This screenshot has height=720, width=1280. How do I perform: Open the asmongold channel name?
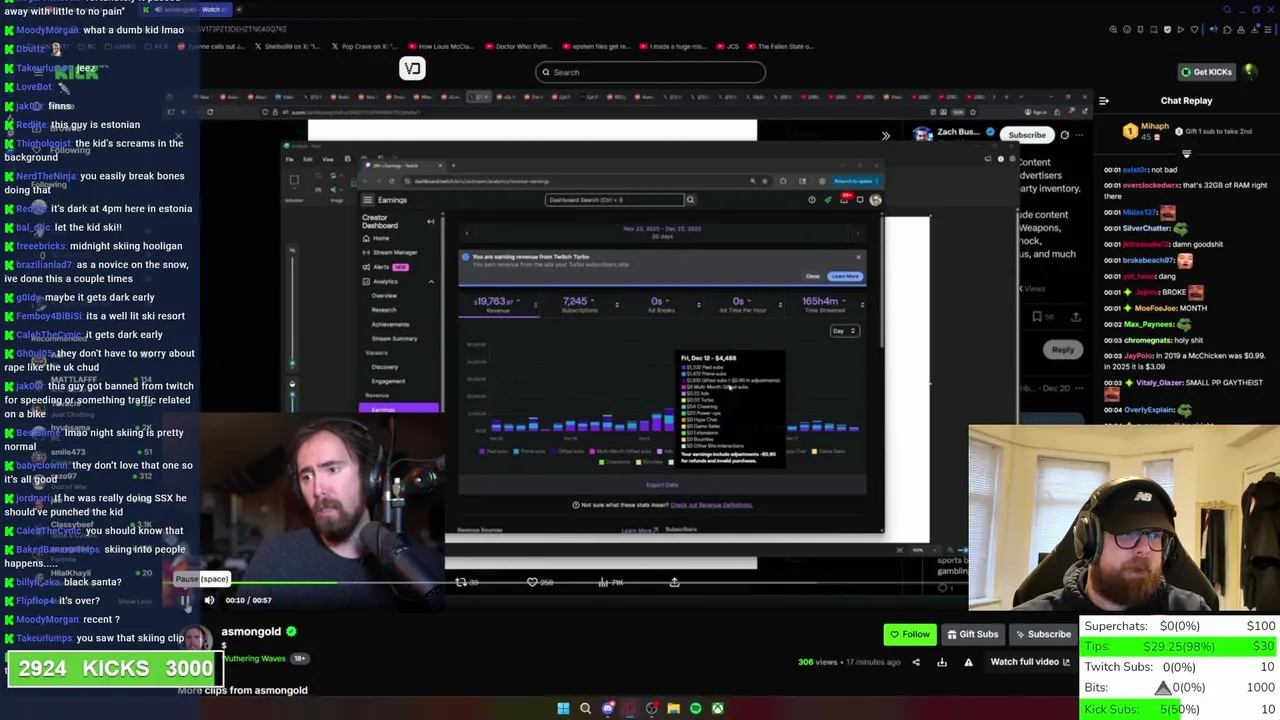pyautogui.click(x=251, y=632)
